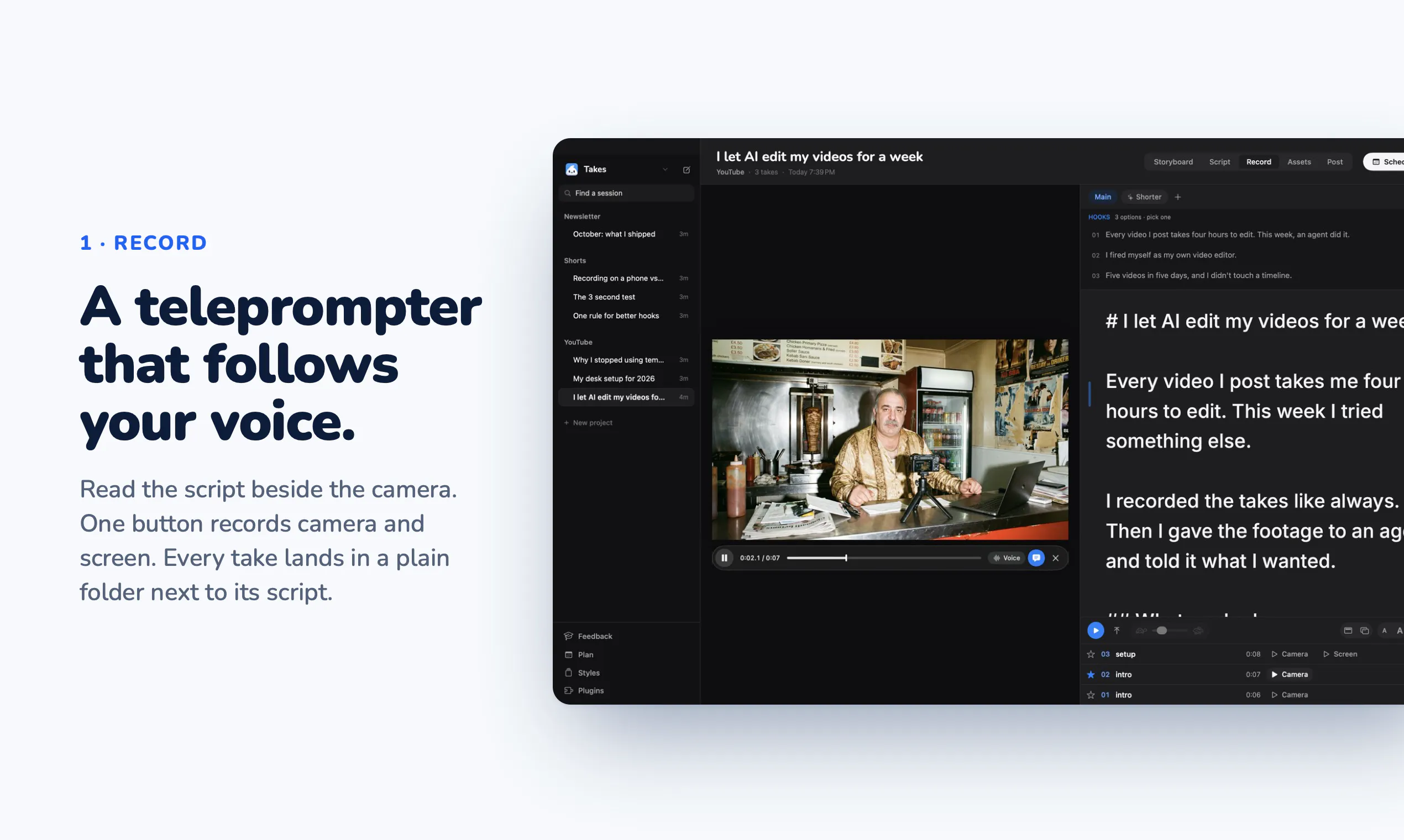This screenshot has width=1404, height=840.
Task: Start the teleprompter with blue play button
Action: [x=1096, y=631]
